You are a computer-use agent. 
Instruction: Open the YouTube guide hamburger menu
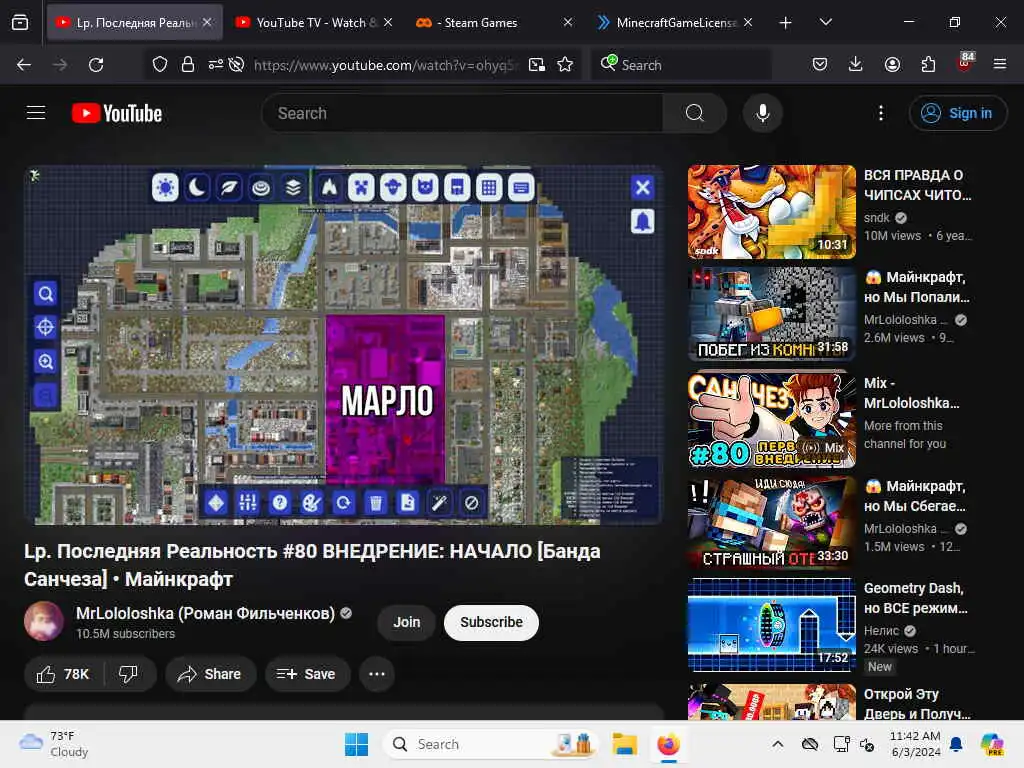click(x=36, y=113)
